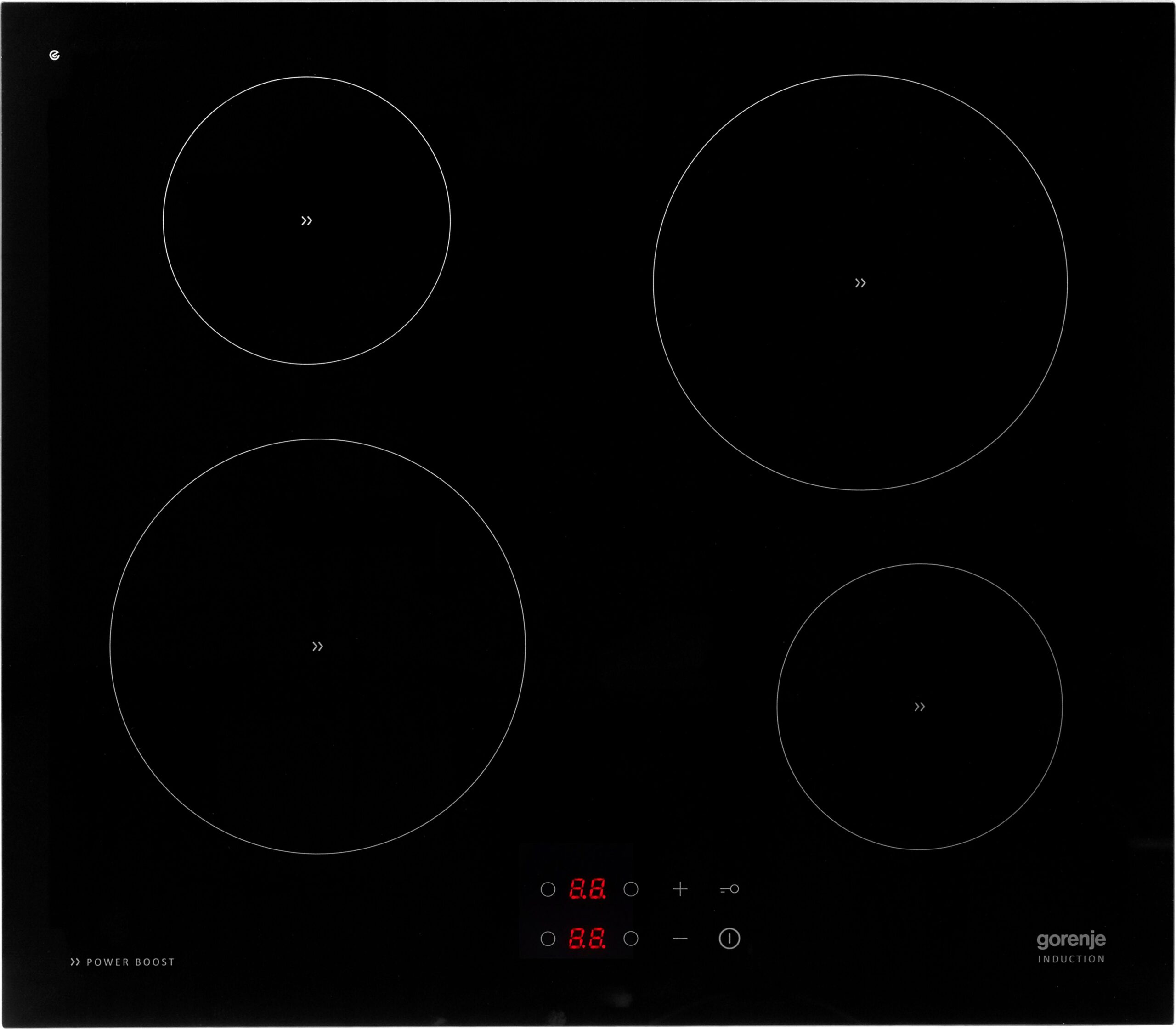
Task: Select upper-left zone selector circle
Action: (x=548, y=889)
